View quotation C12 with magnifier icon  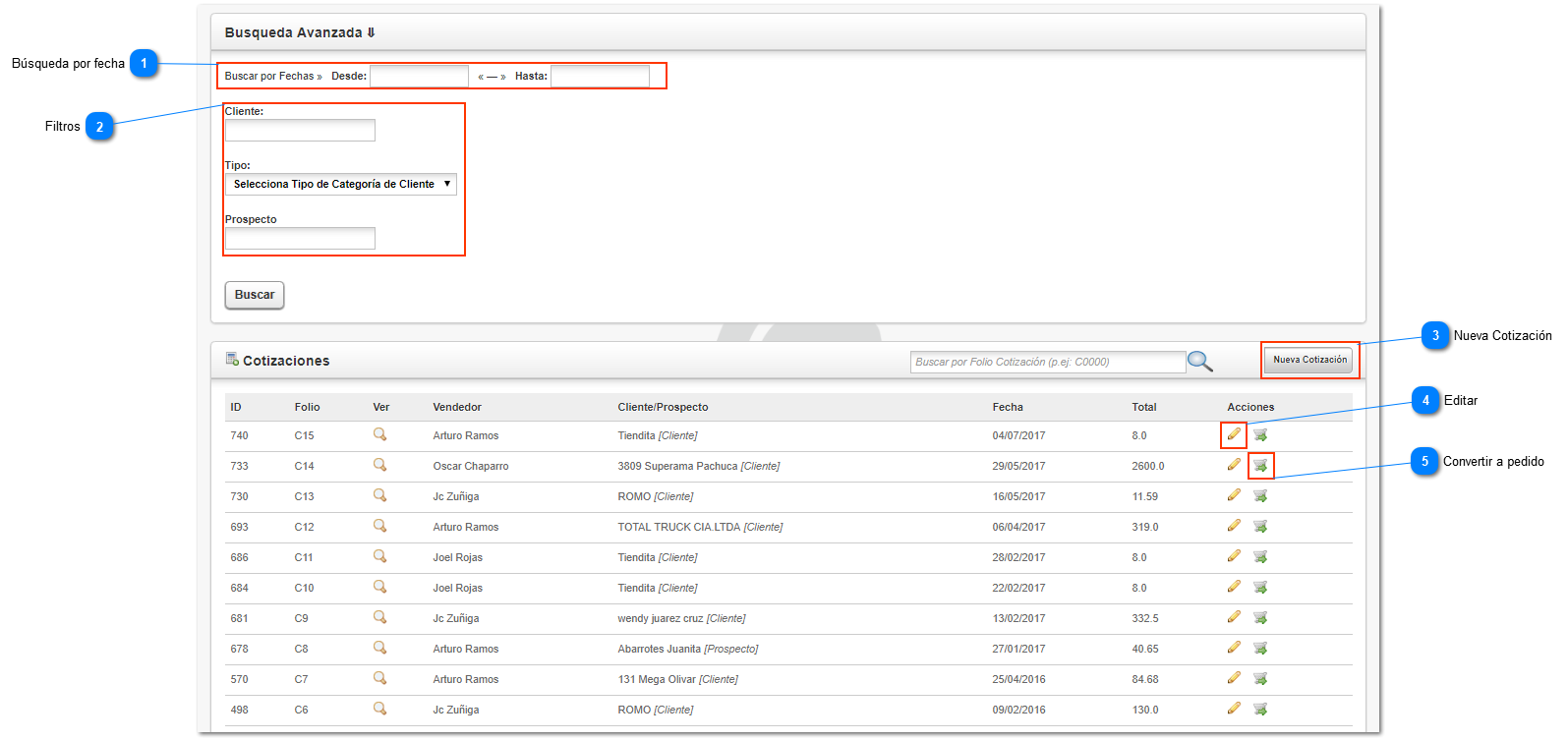[x=379, y=526]
